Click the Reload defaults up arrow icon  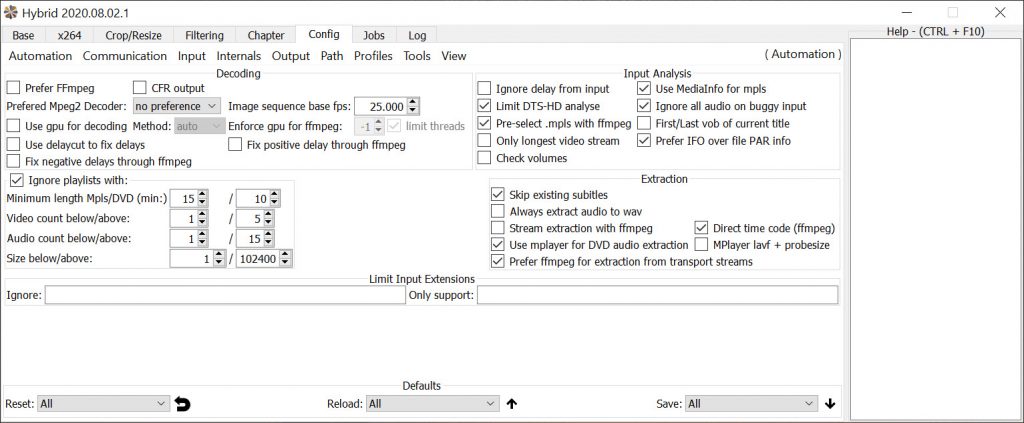(x=512, y=404)
